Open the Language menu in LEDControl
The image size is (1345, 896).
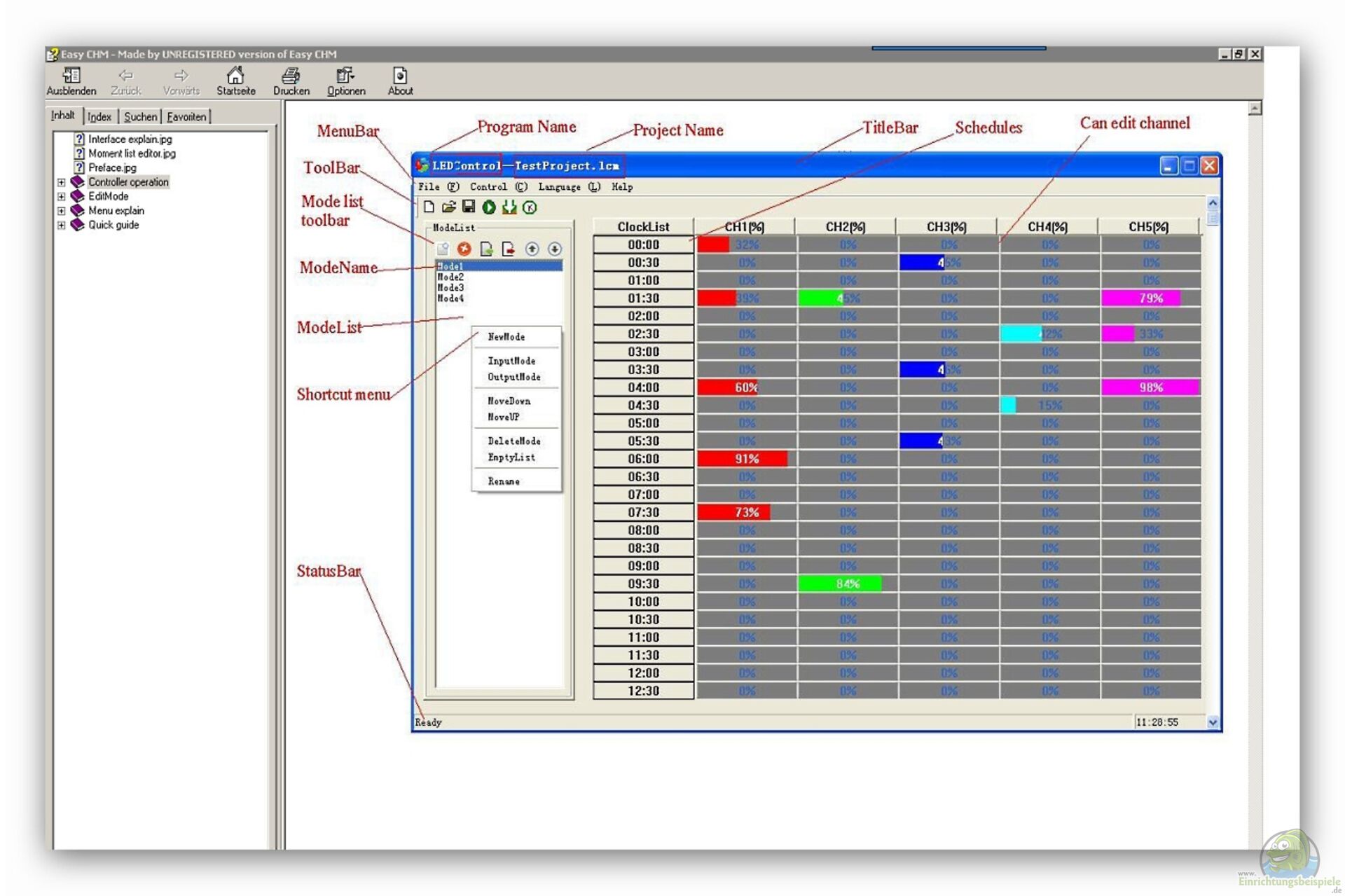coord(568,187)
